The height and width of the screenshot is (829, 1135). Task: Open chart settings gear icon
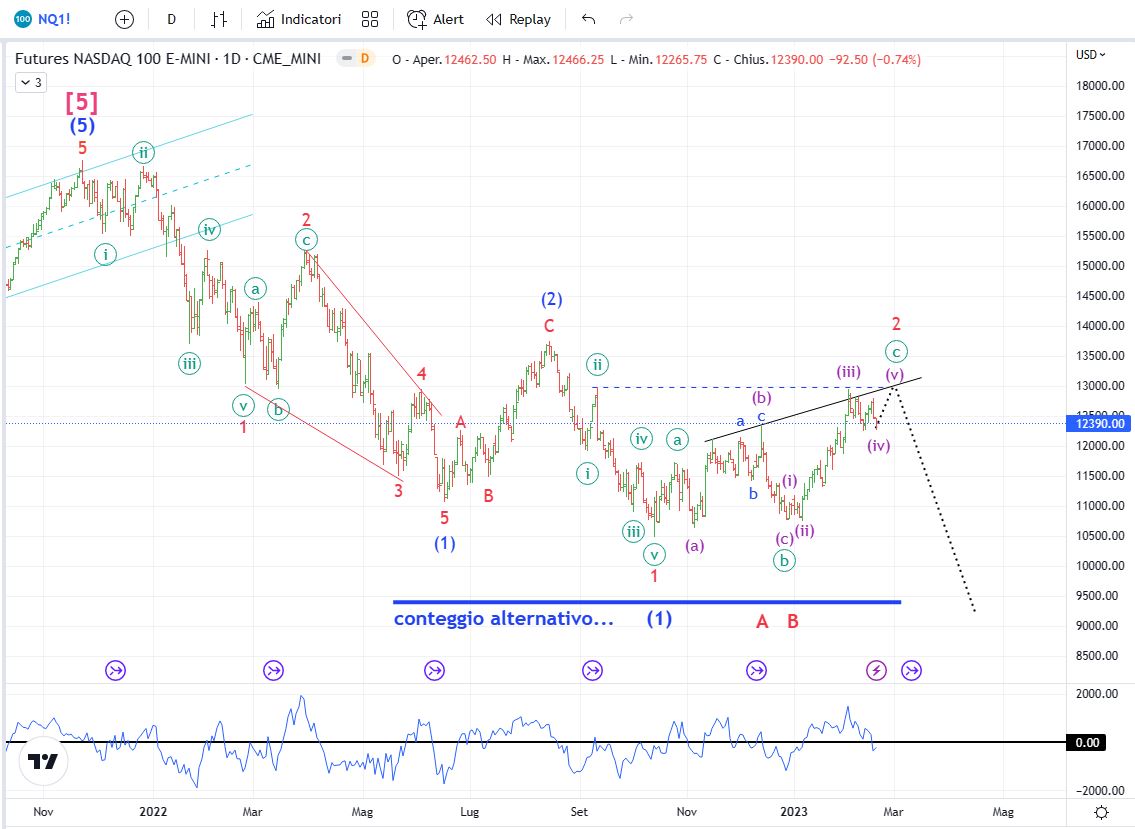[1101, 812]
